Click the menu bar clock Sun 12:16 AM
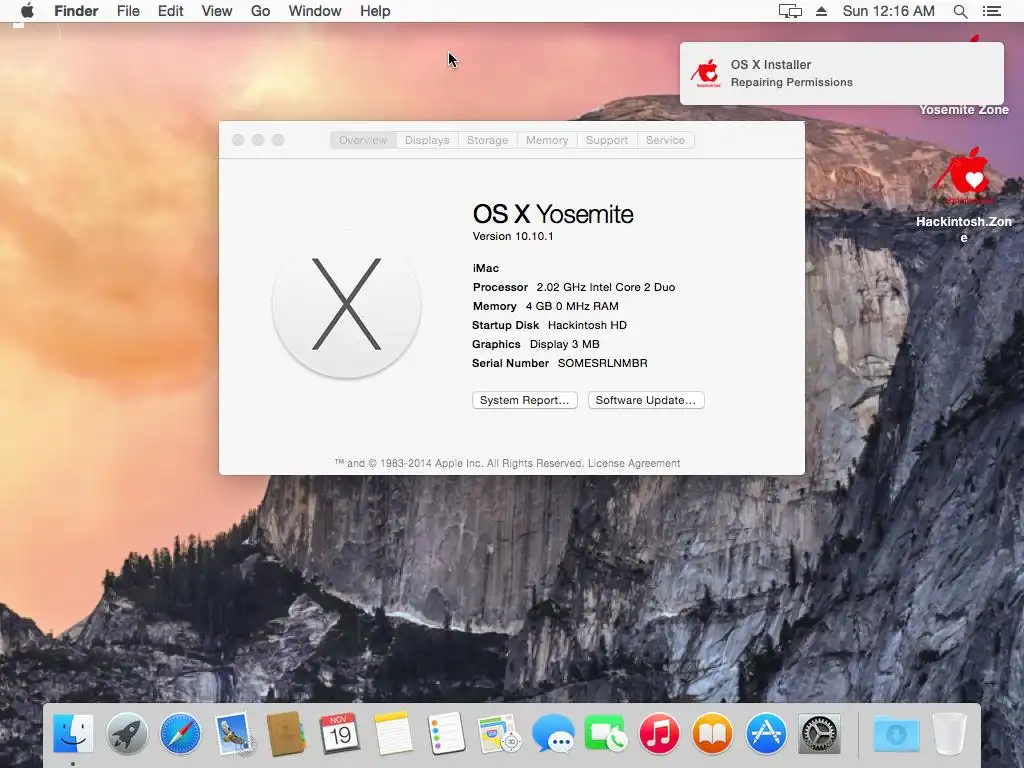This screenshot has height=768, width=1024. point(888,11)
